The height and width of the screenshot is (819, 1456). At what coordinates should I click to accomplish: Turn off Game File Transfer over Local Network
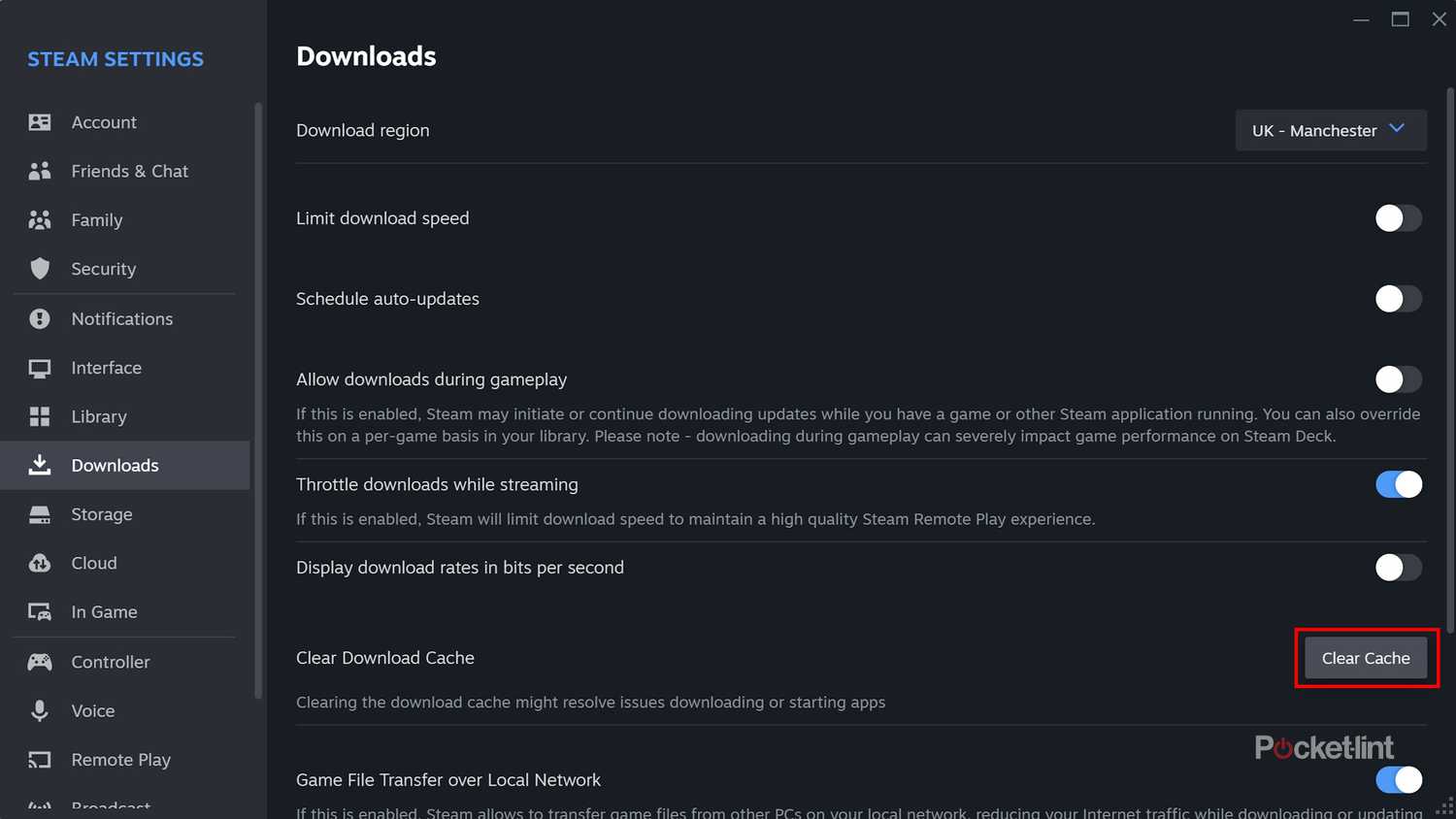click(1398, 779)
